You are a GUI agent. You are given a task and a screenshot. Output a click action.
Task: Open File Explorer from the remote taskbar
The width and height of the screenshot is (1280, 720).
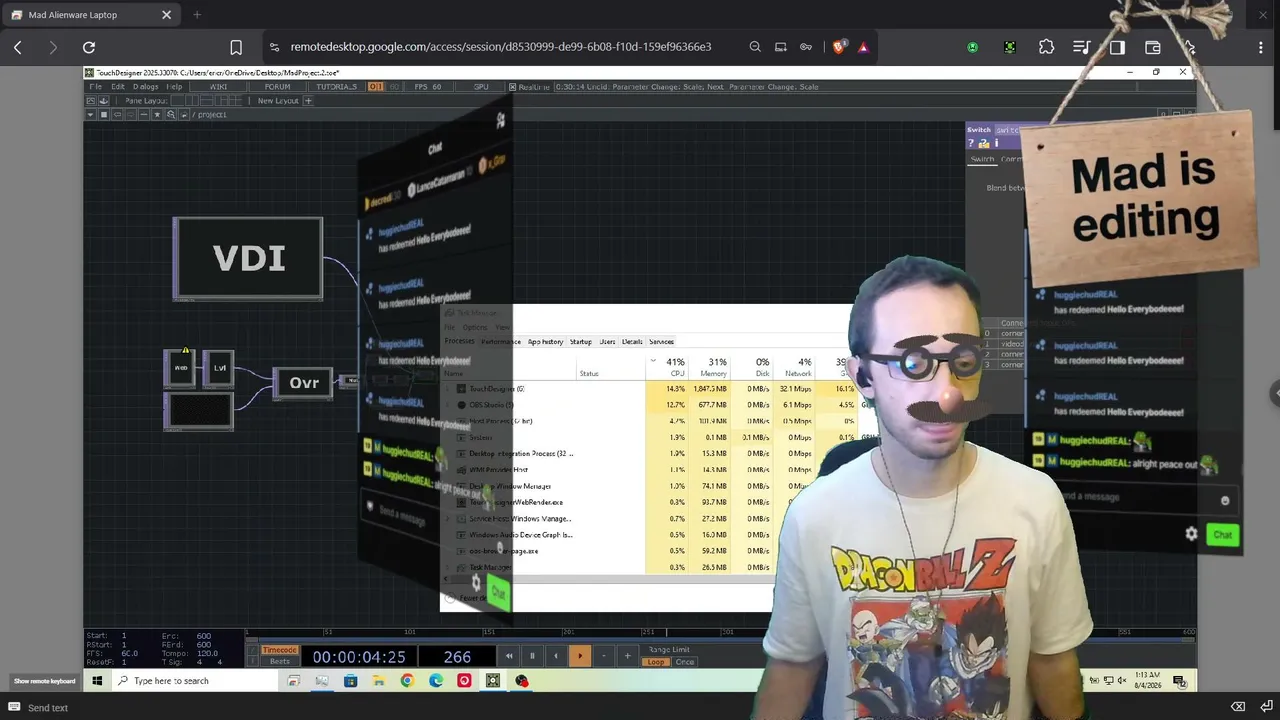379,681
